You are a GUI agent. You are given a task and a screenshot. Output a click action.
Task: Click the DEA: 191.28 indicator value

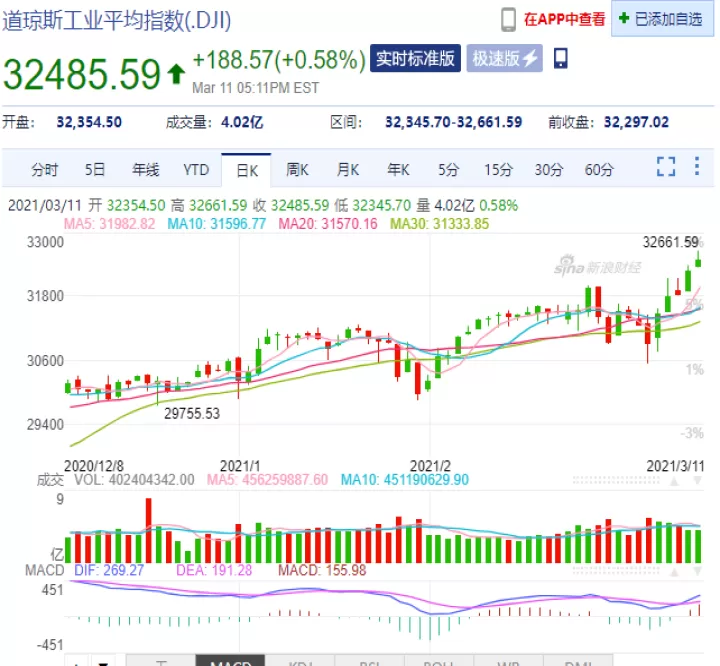pyautogui.click(x=214, y=570)
